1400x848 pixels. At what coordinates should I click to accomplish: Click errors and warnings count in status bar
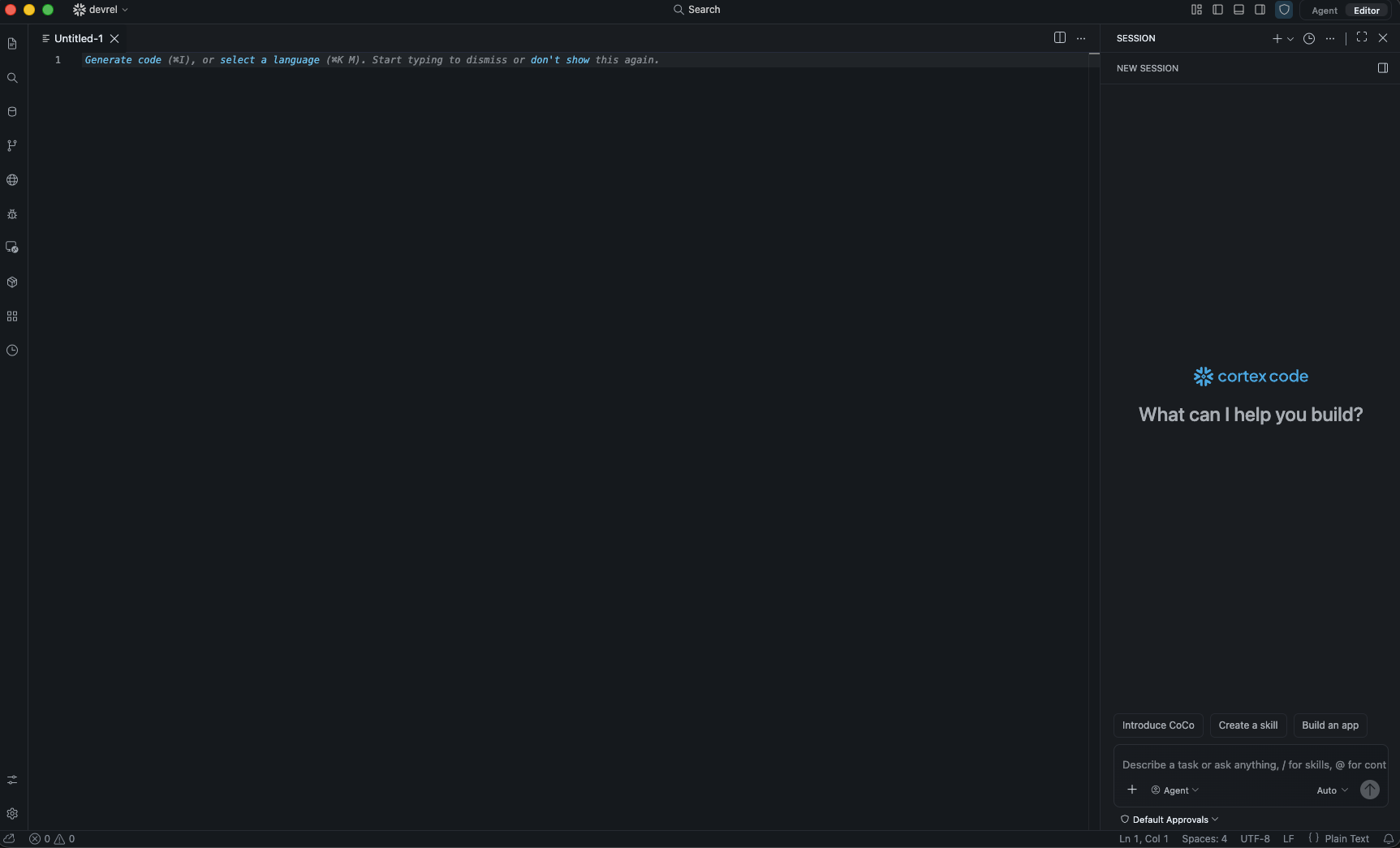52,839
